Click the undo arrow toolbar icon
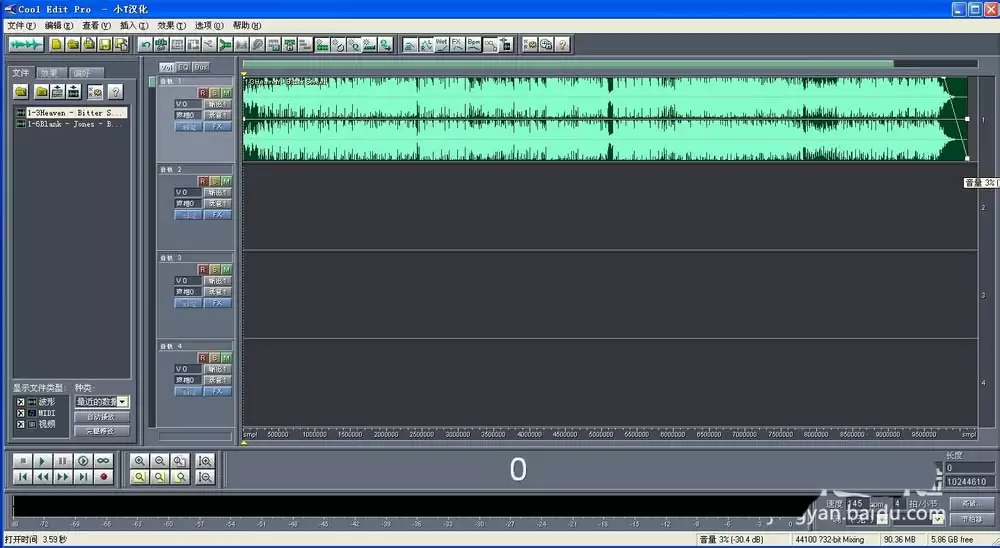Image resolution: width=1000 pixels, height=548 pixels. point(146,45)
